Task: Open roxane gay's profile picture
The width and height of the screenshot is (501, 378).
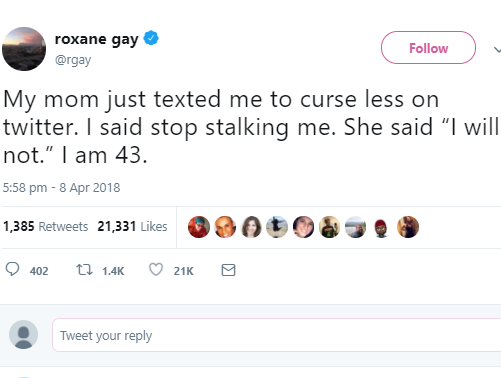Action: tap(24, 49)
